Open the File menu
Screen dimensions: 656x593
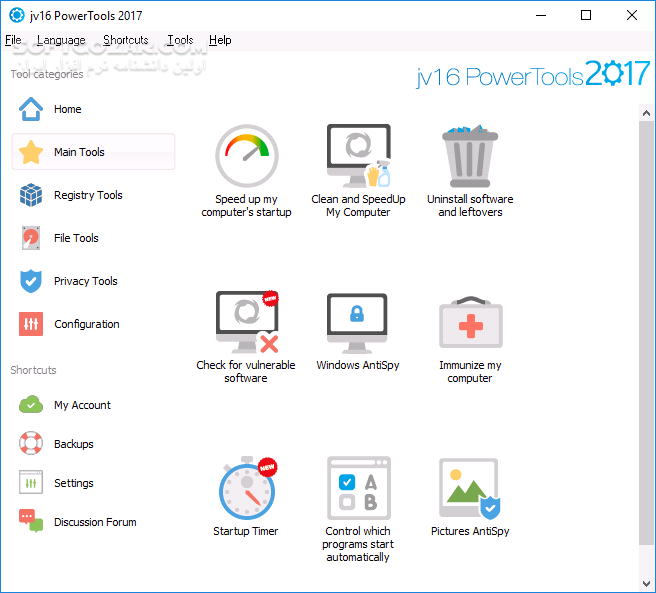coord(13,40)
